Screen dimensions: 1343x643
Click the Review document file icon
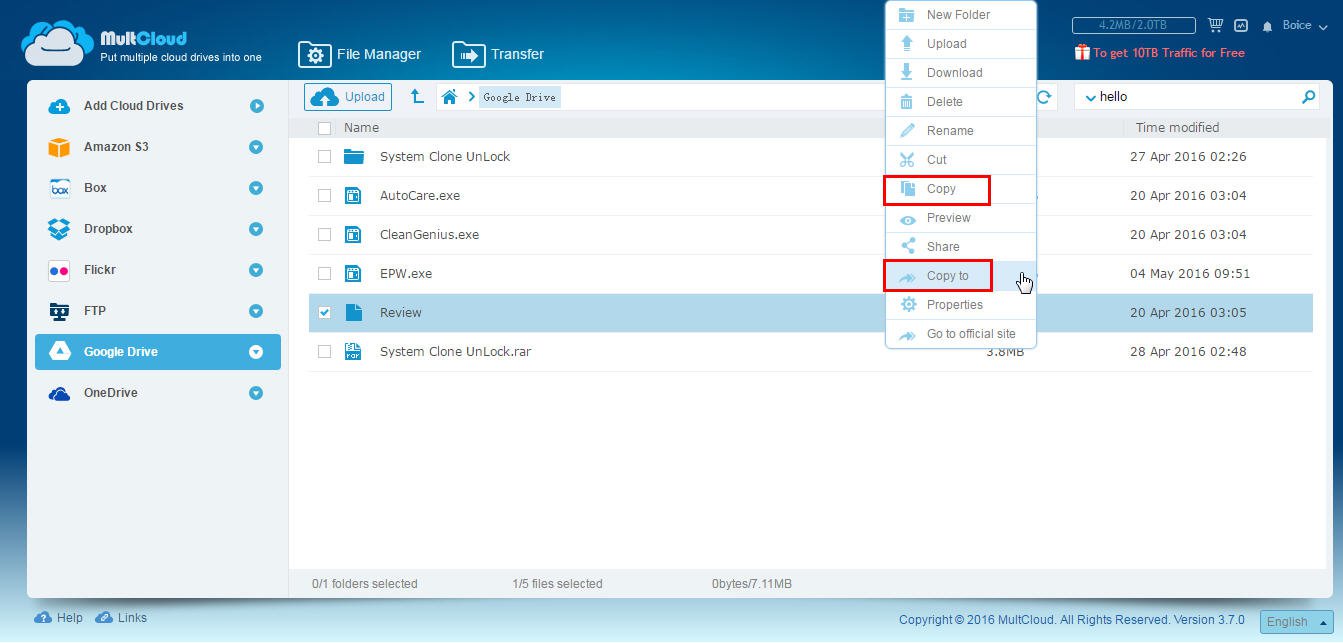pyautogui.click(x=353, y=313)
